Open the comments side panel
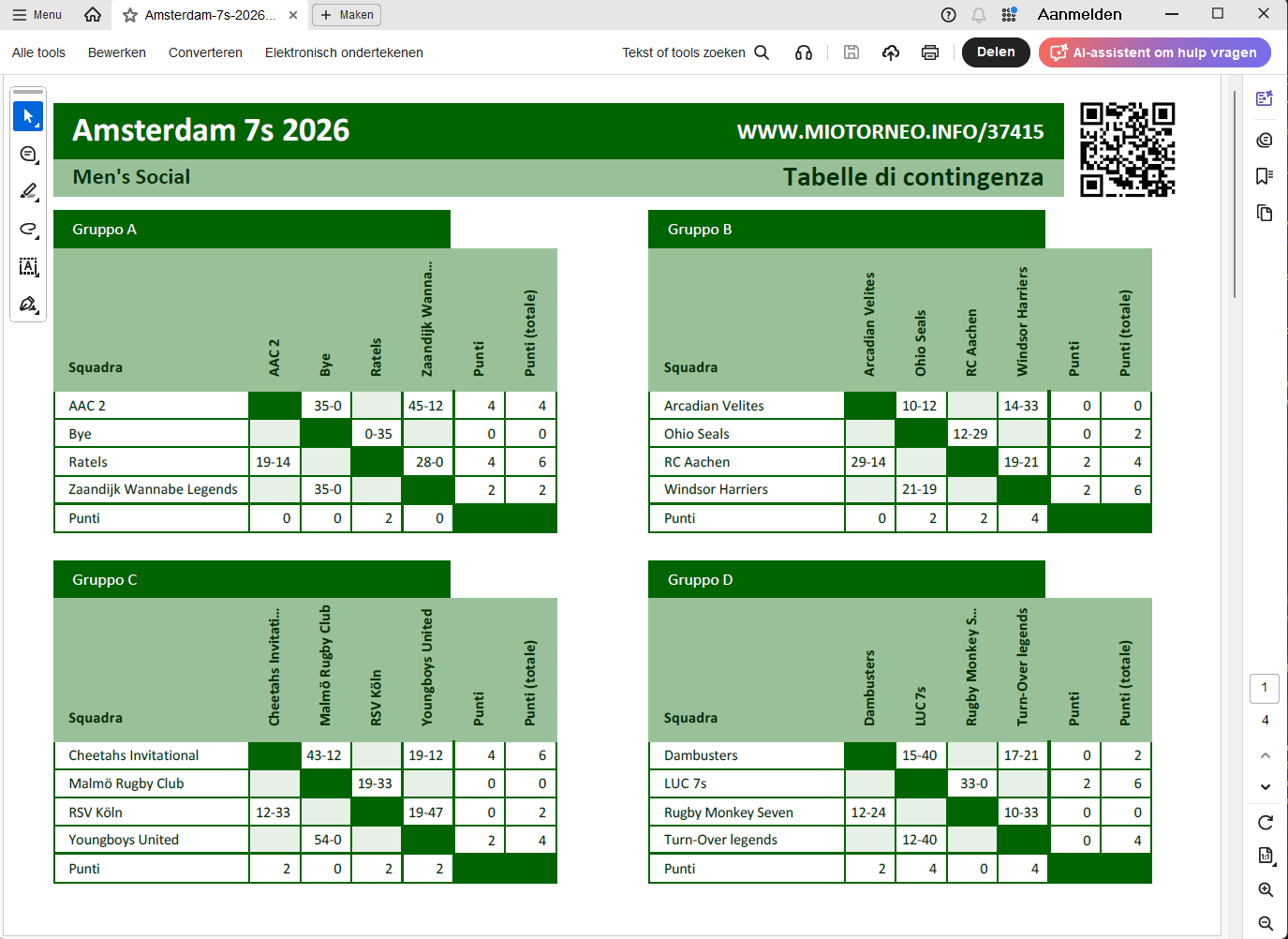Image resolution: width=1288 pixels, height=939 pixels. coord(1265,140)
